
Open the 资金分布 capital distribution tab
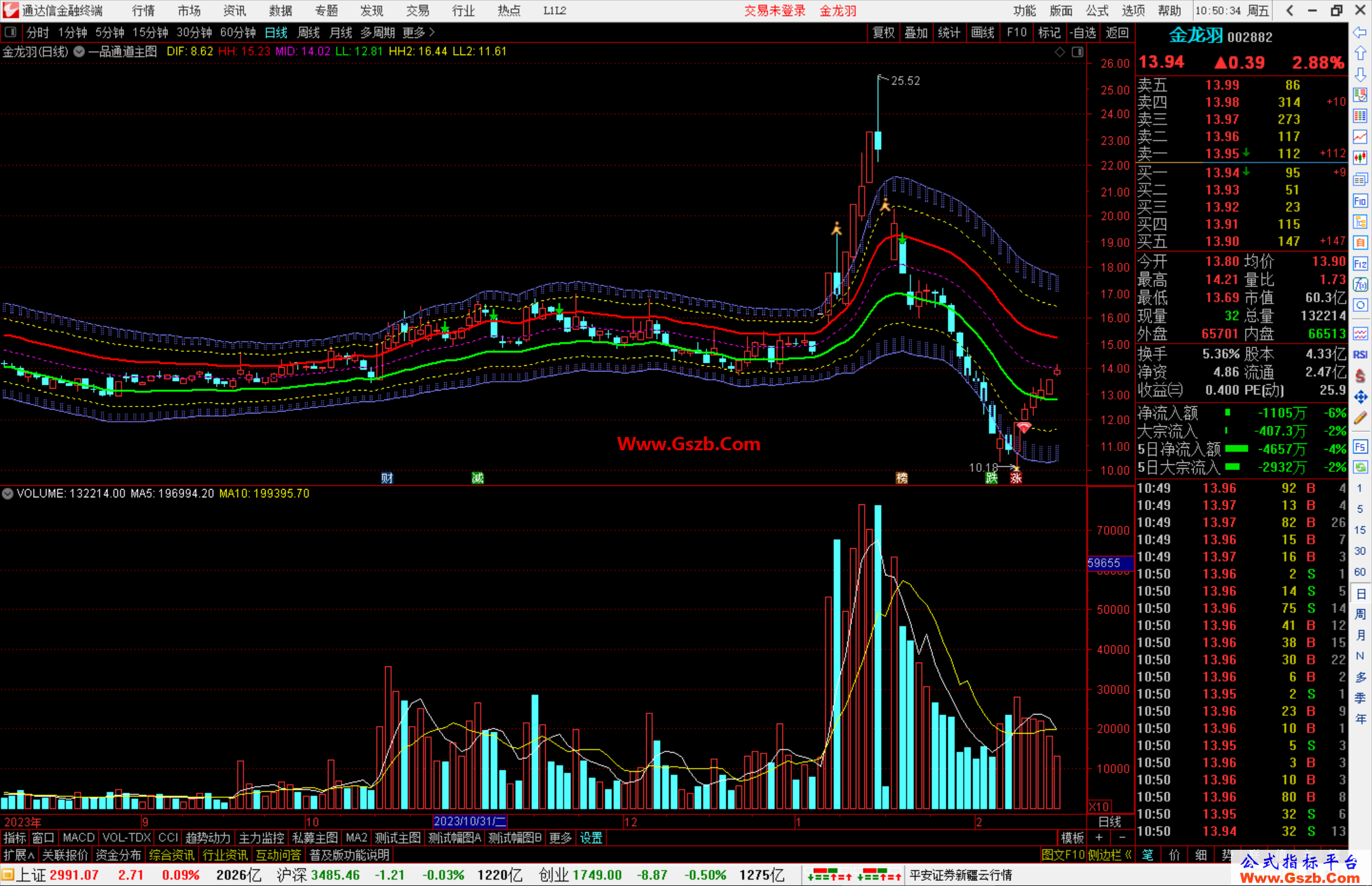(118, 855)
